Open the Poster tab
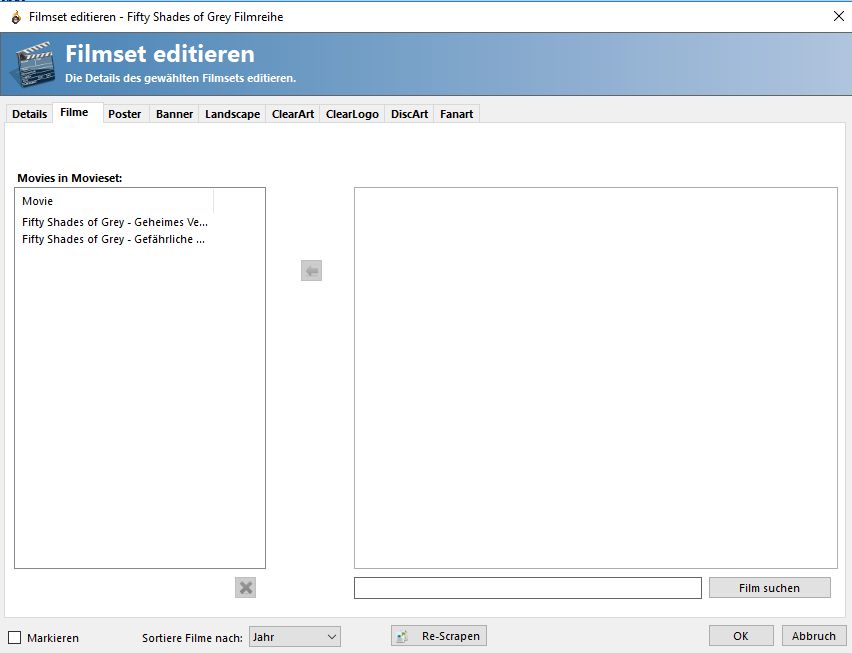852x653 pixels. click(x=124, y=114)
